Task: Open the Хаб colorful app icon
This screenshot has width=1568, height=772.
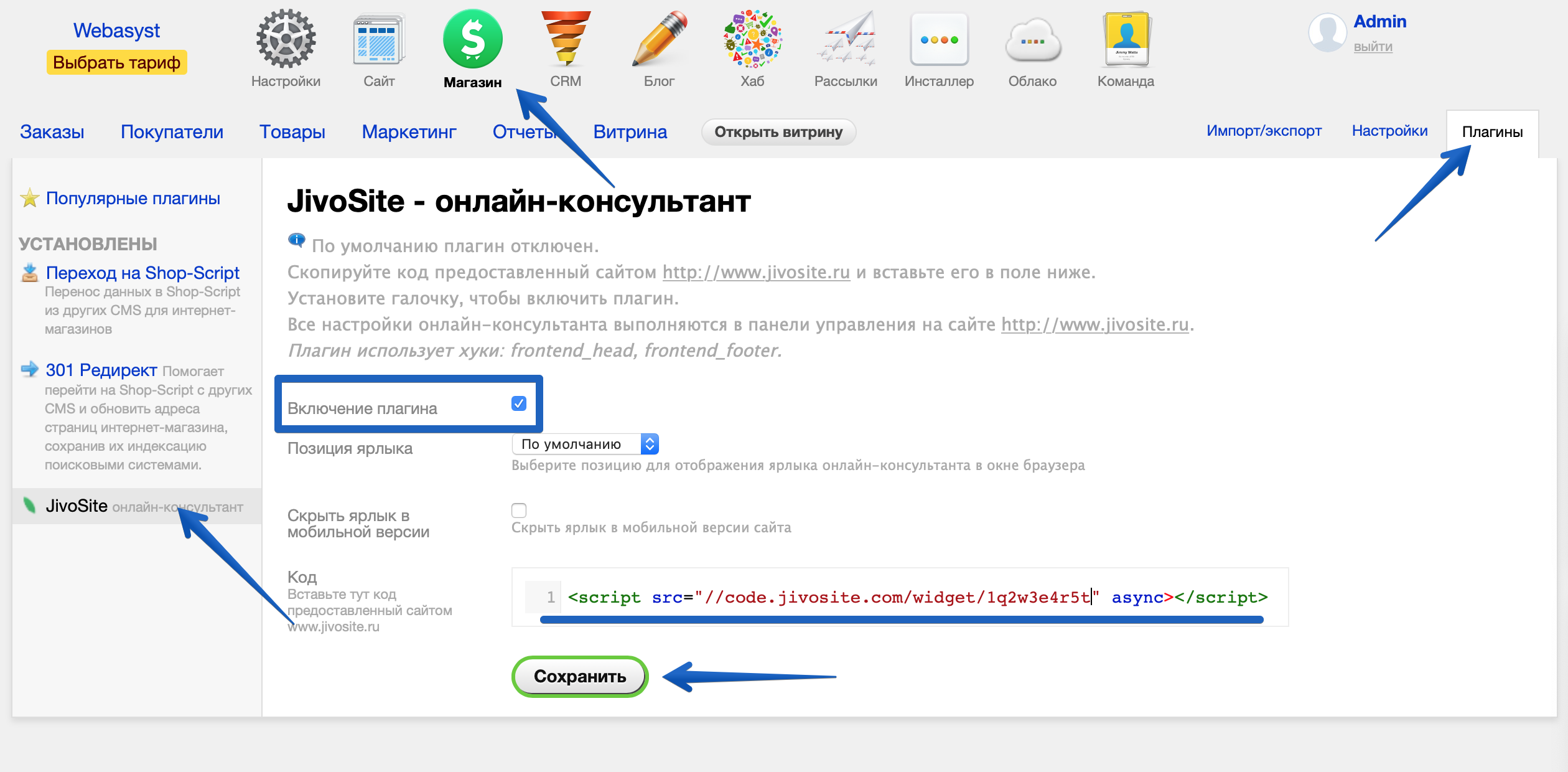Action: coord(752,39)
